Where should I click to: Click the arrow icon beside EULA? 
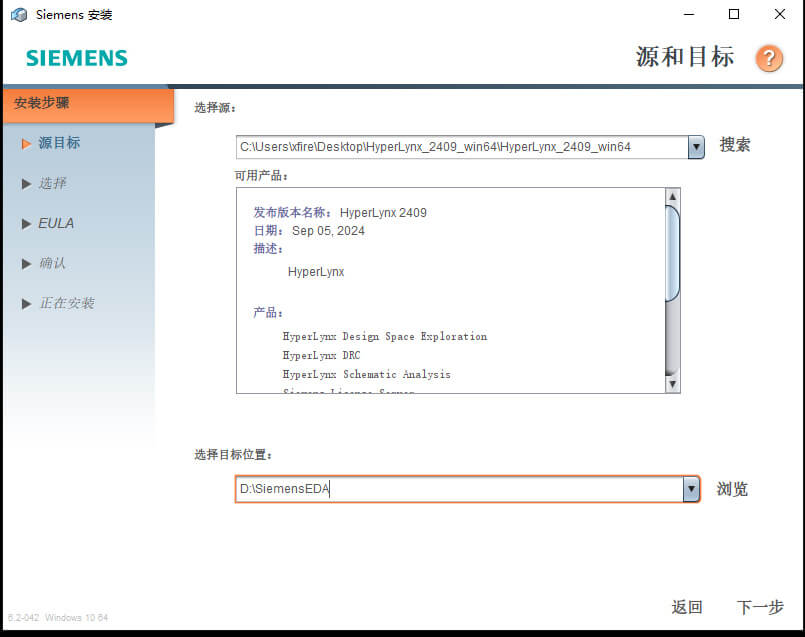(26, 224)
